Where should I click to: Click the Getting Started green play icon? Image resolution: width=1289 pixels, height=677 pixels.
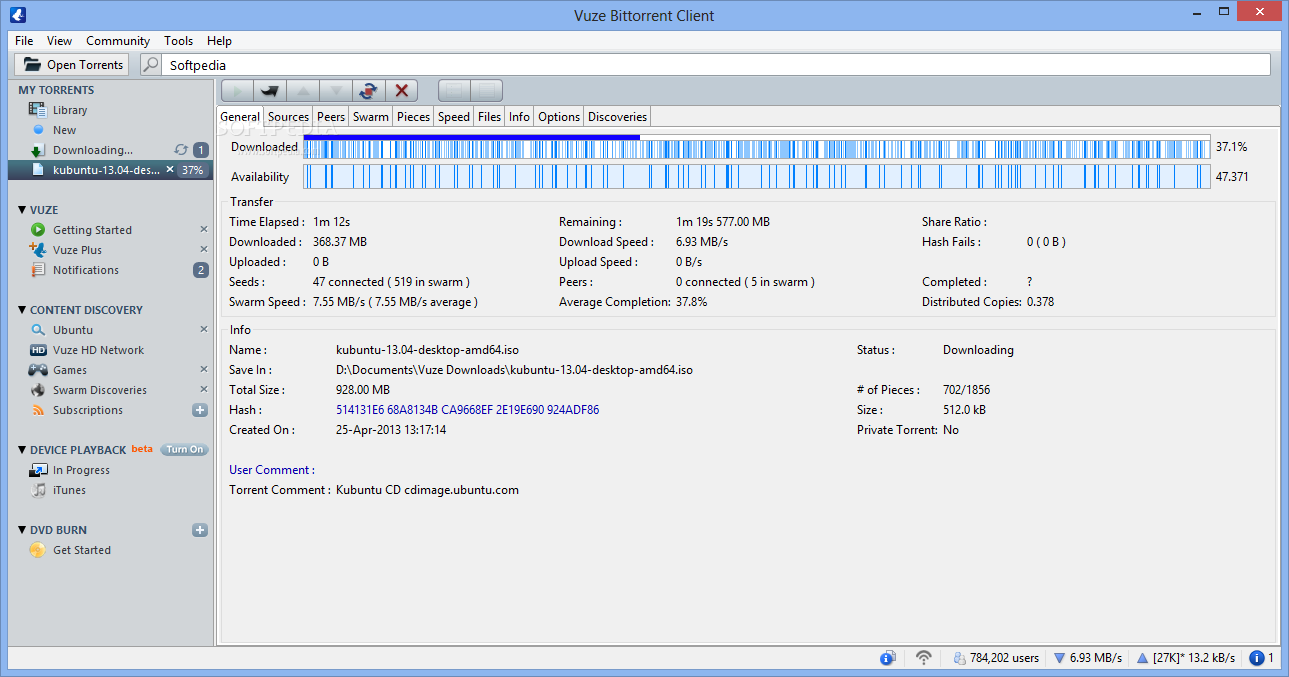[x=38, y=230]
